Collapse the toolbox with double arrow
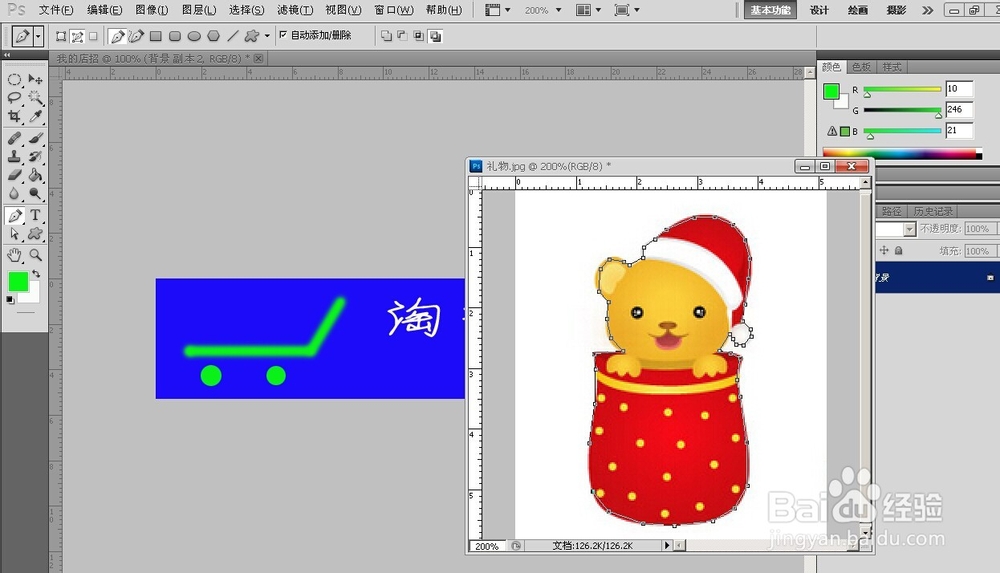 pos(7,56)
